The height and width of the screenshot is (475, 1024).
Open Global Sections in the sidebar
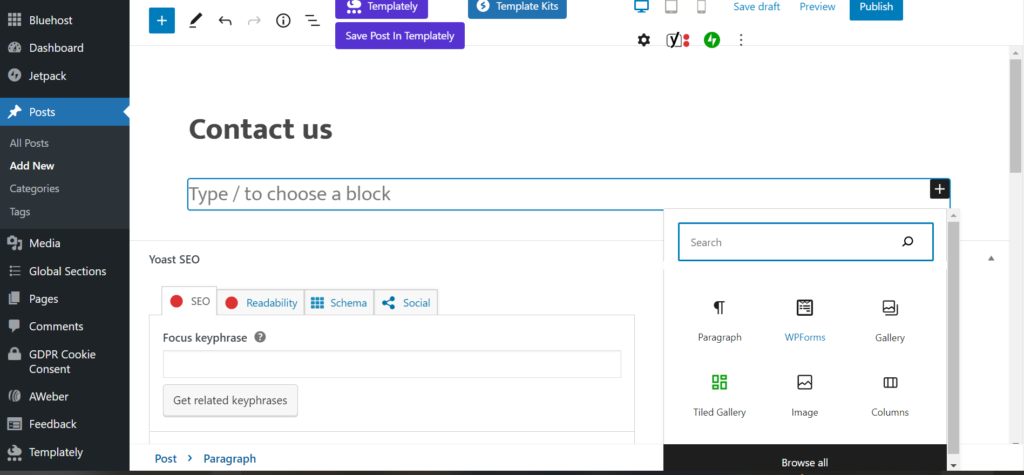tap(65, 271)
